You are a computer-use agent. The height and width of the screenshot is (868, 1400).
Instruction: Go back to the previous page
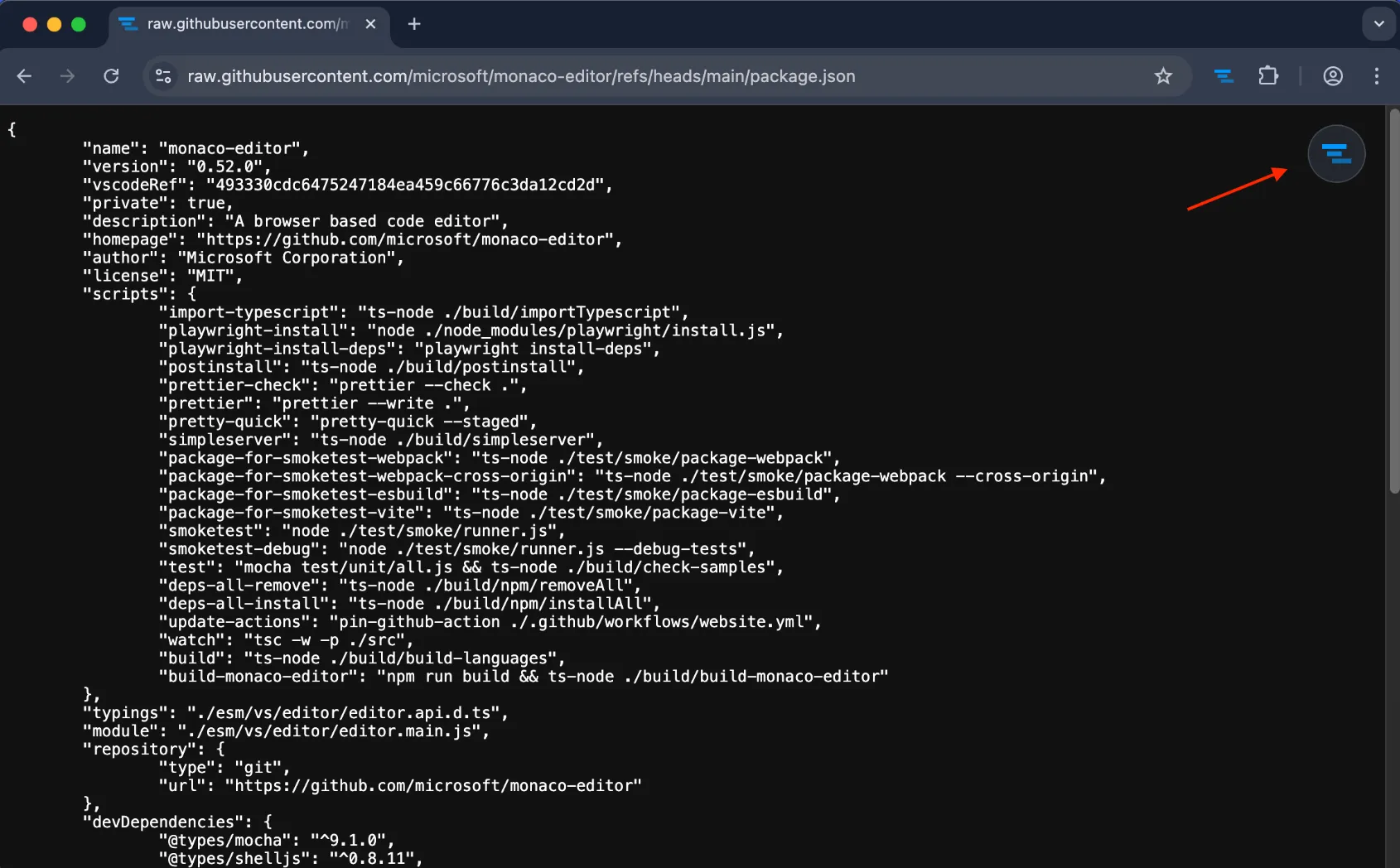click(24, 76)
